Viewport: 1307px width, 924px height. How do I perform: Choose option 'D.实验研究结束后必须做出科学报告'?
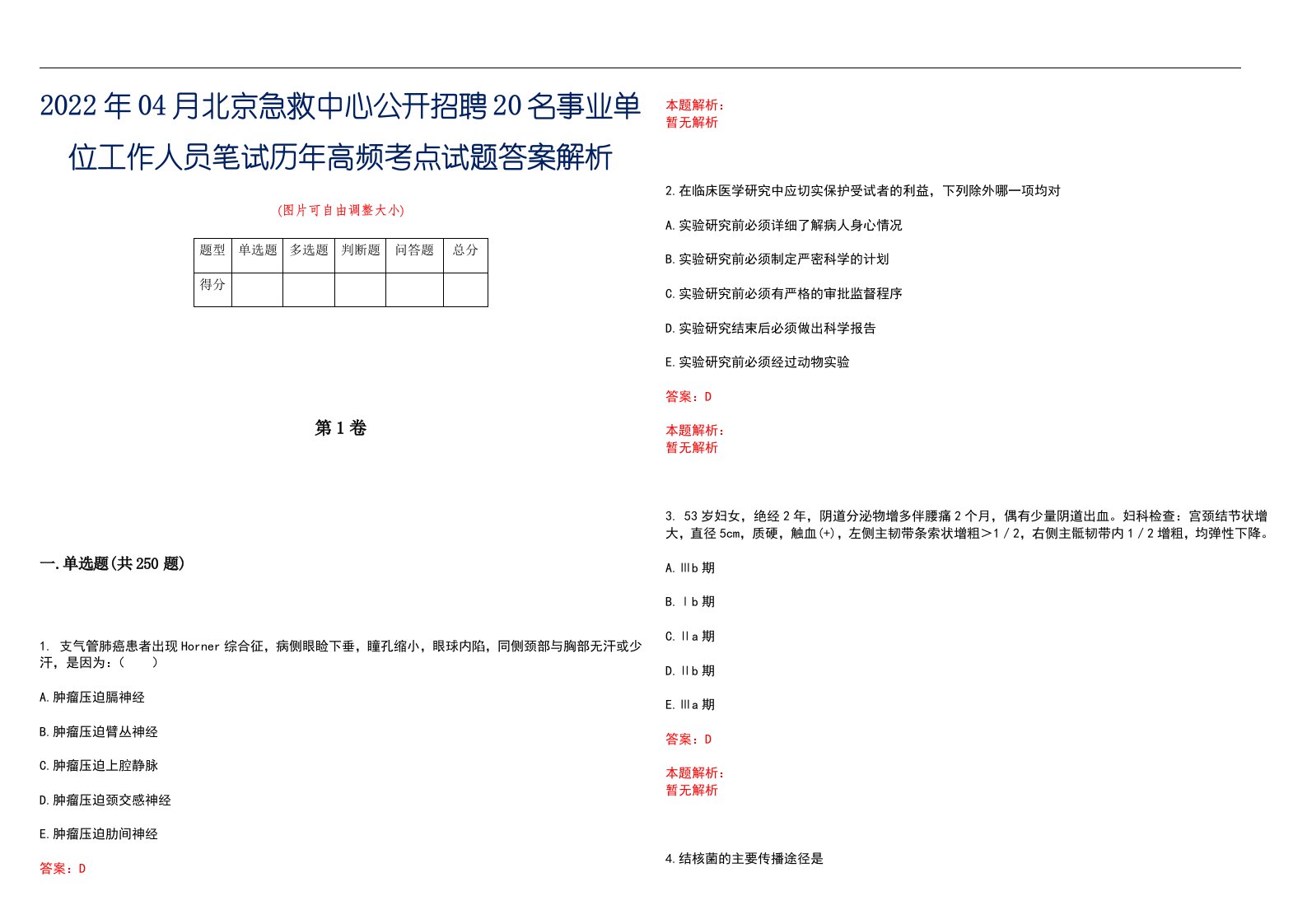point(771,329)
